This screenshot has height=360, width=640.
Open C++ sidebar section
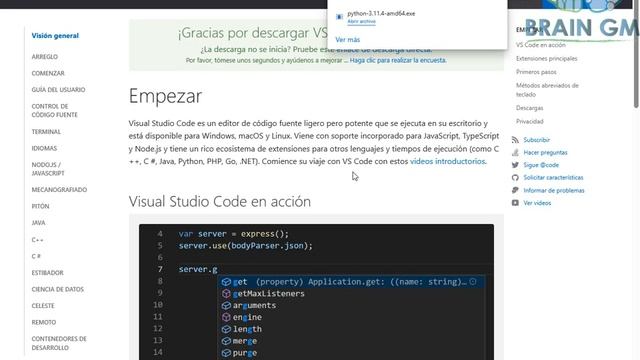coord(38,240)
